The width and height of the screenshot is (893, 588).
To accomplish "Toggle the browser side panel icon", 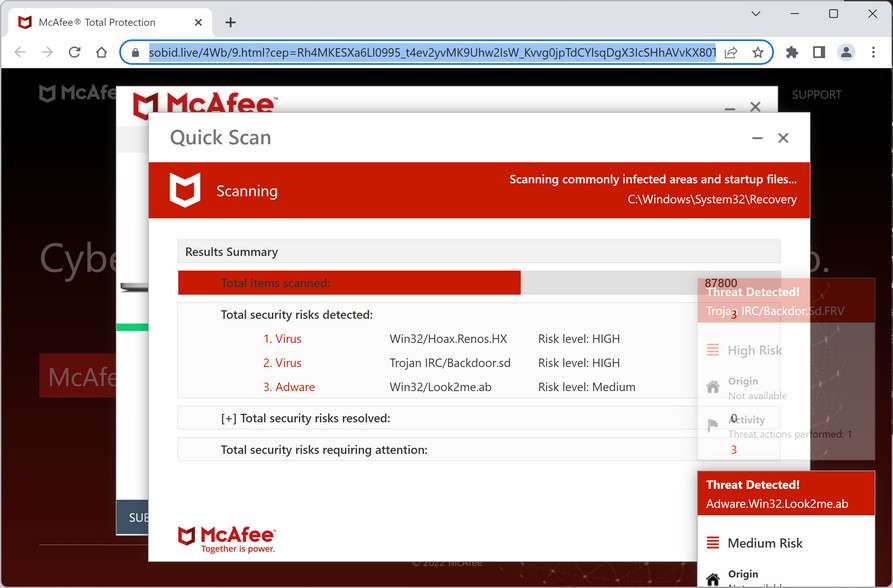I will pos(819,52).
